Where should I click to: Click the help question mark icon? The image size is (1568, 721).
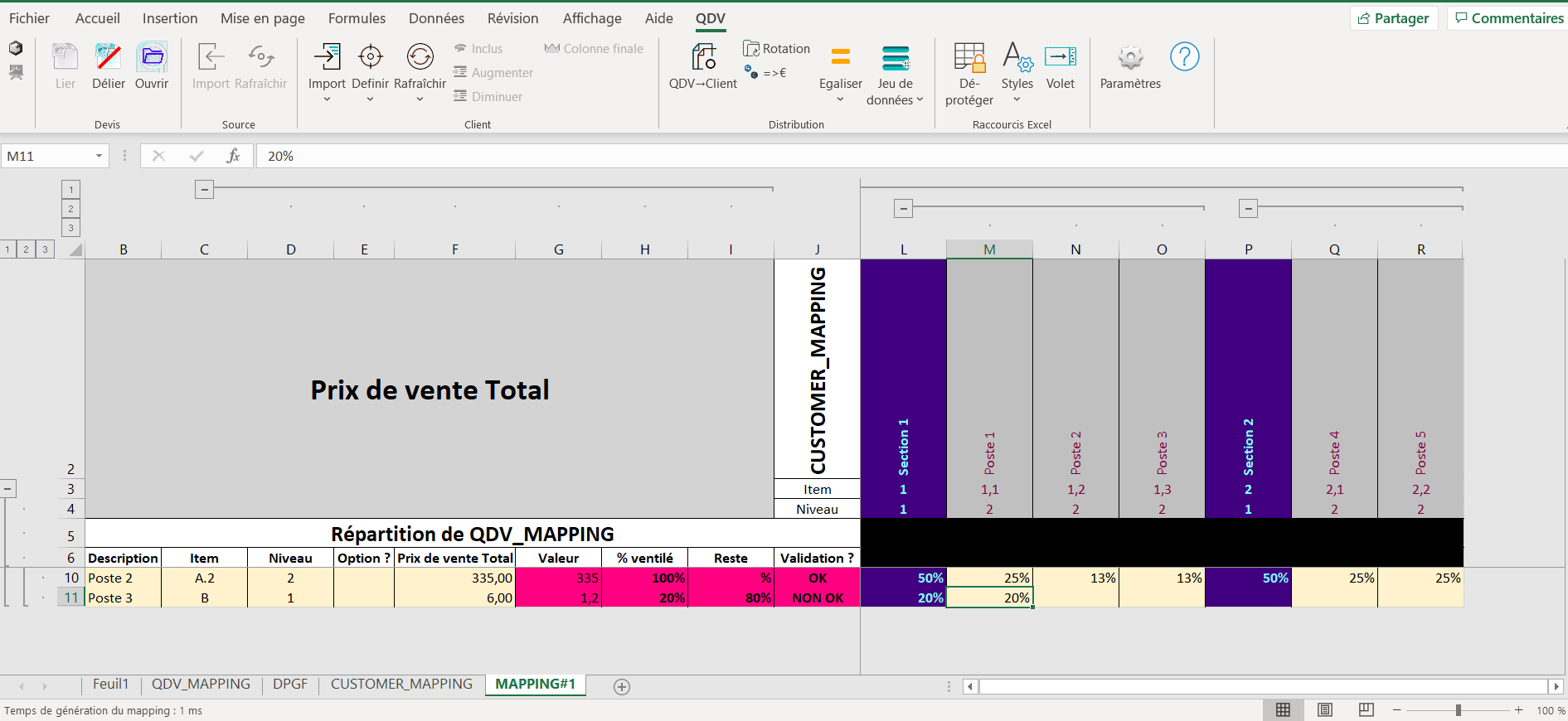(x=1184, y=57)
